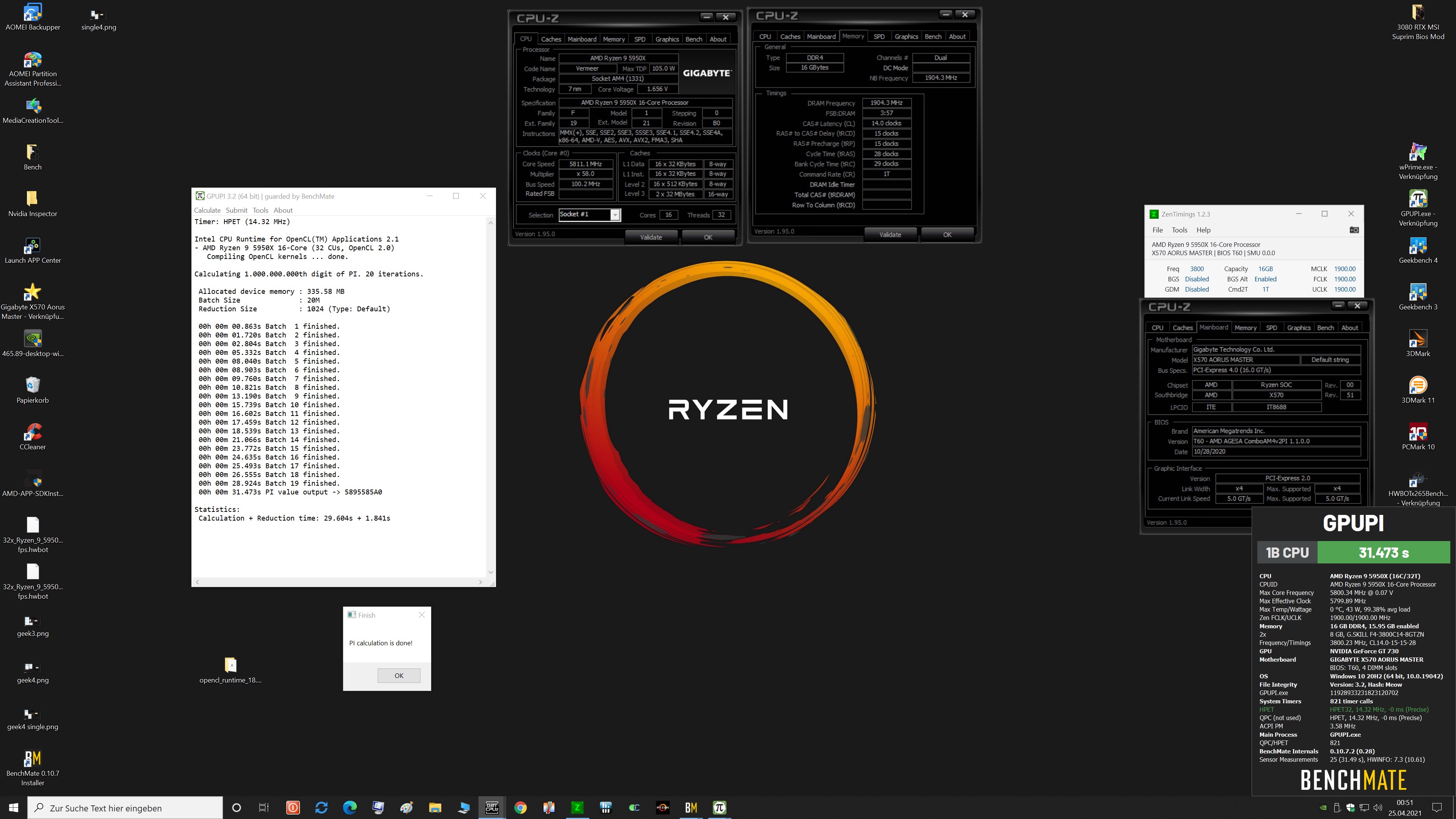The image size is (1456, 819).
Task: Click the GPUPI pi taskbar icon
Action: click(x=719, y=808)
